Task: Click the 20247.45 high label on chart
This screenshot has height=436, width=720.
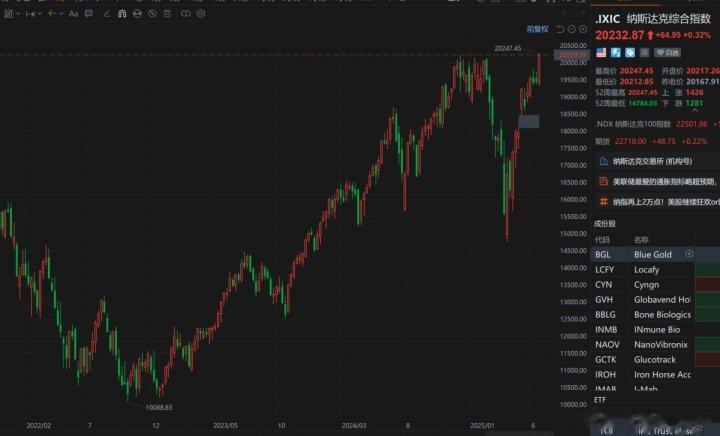Action: click(508, 48)
